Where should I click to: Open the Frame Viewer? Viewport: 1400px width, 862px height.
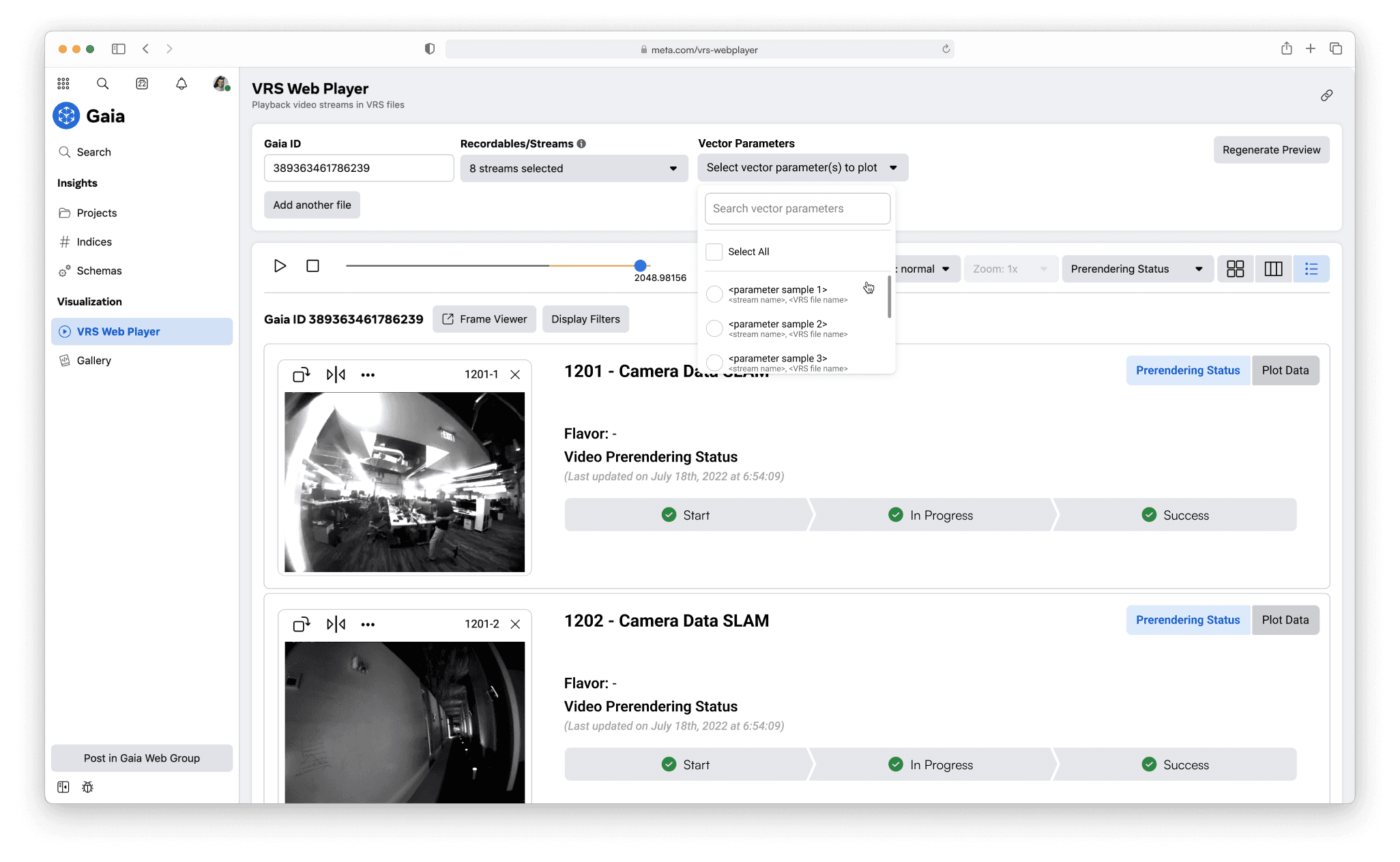click(x=484, y=319)
